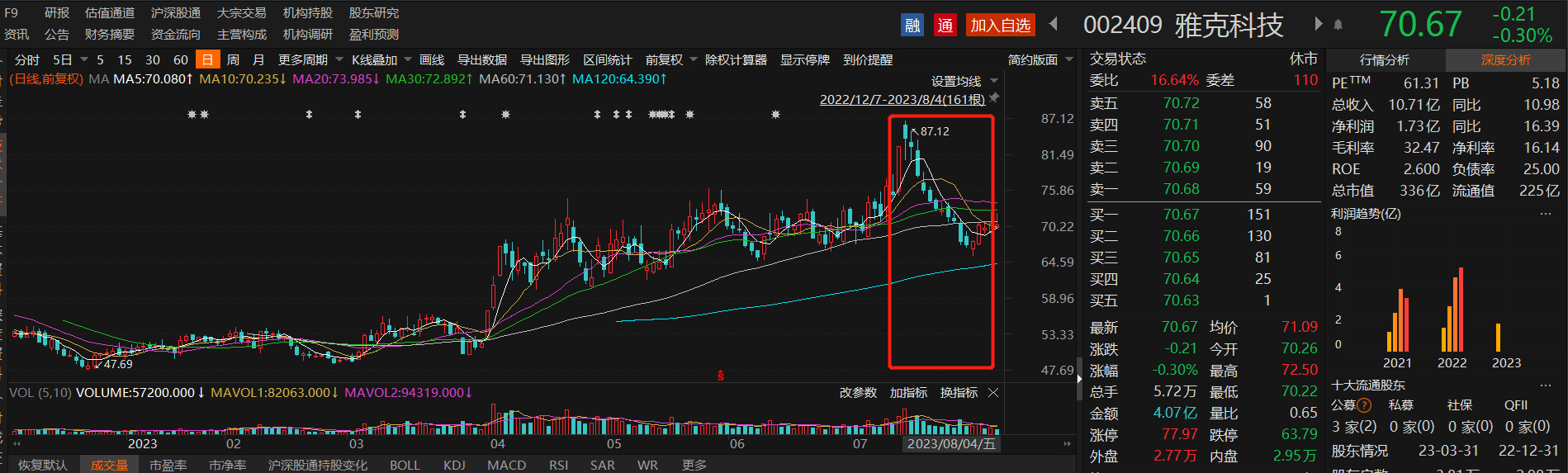Open 盈利预测 earnings forecast menu
Image resolution: width=1568 pixels, height=473 pixels.
click(374, 35)
